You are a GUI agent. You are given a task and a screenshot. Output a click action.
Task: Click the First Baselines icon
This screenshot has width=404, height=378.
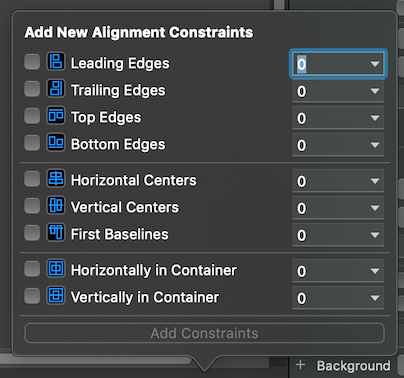coord(56,233)
